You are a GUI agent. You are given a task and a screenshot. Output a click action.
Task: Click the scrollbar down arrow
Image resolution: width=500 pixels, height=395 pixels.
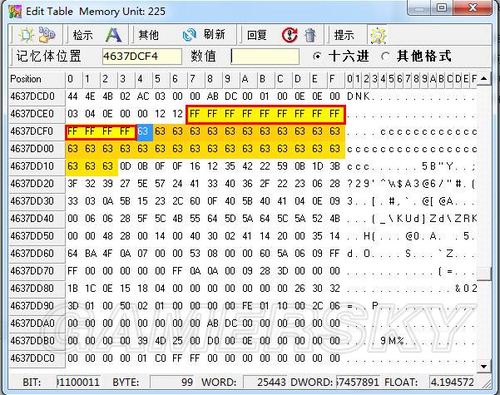coord(484,366)
